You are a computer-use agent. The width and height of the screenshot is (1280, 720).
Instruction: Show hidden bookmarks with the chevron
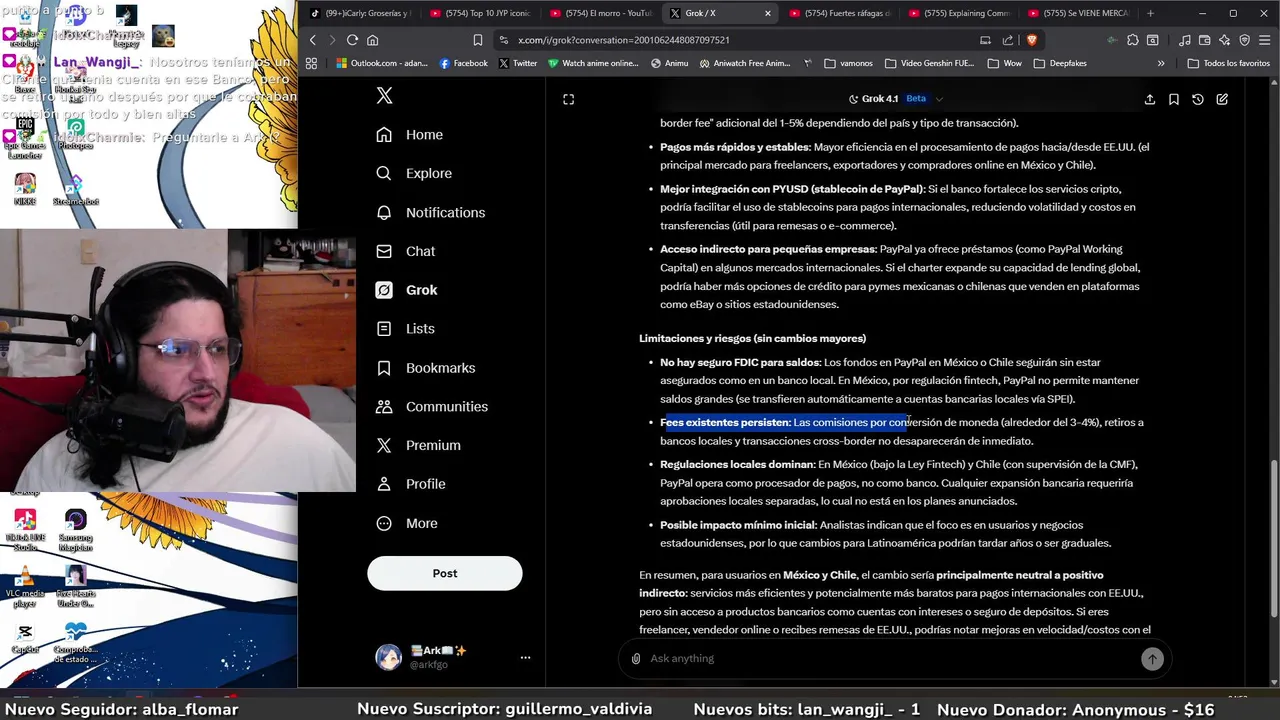[x=1161, y=63]
